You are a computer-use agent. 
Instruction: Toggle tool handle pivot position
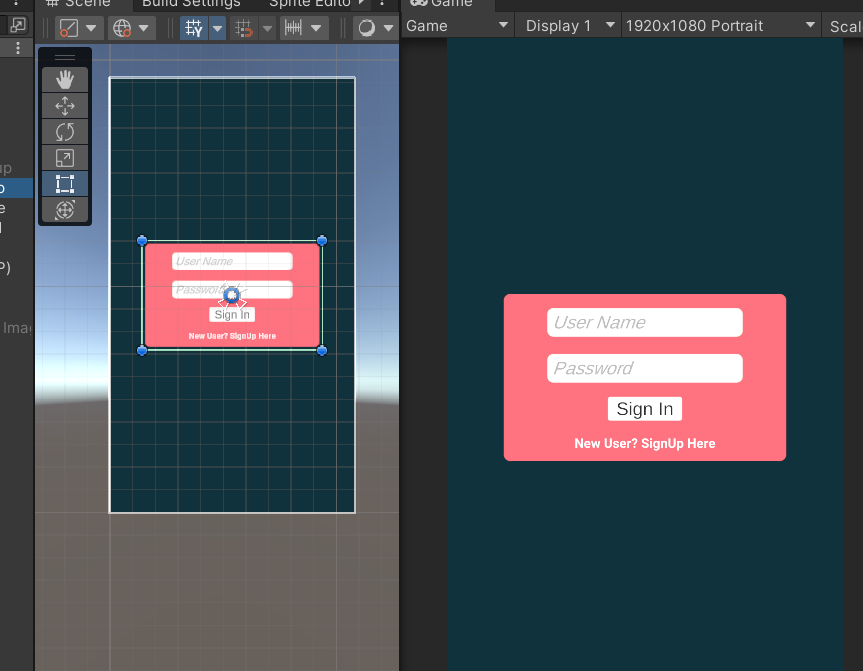(x=69, y=28)
